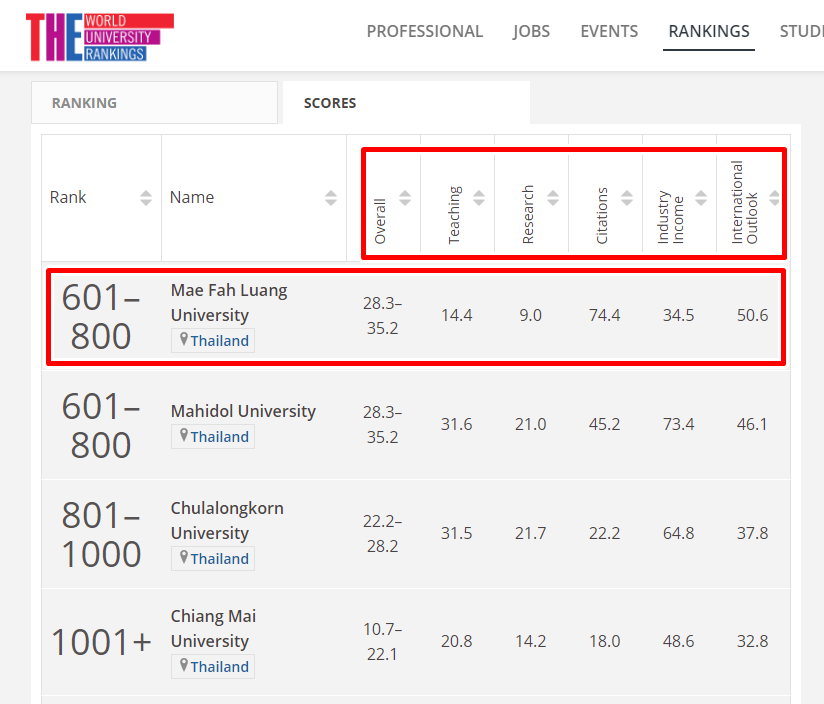Sort by Citations score arrows
The image size is (824, 704).
[627, 198]
